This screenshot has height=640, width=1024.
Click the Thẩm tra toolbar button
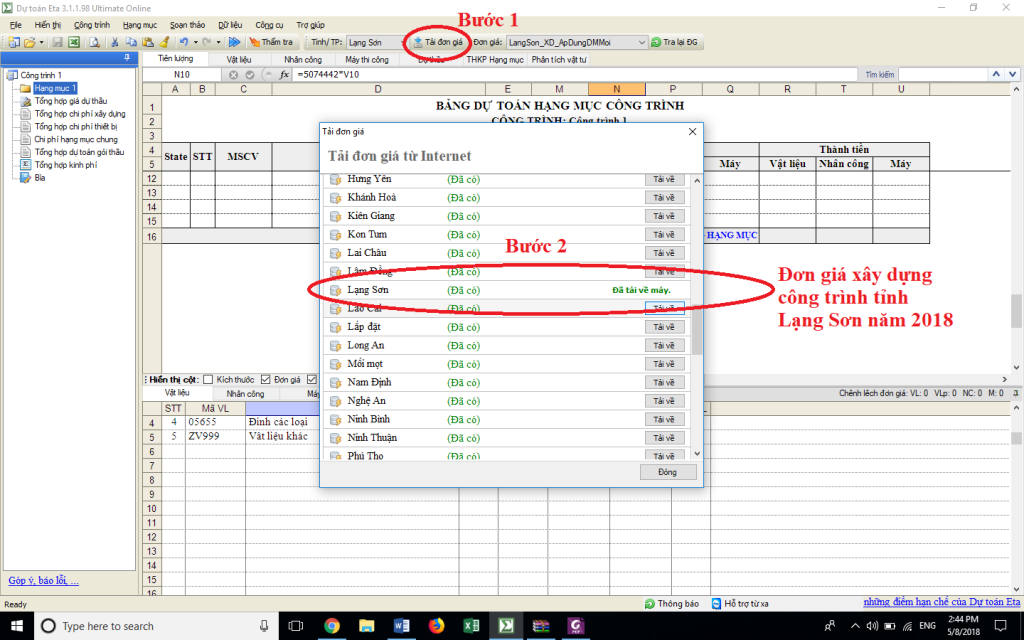(271, 43)
